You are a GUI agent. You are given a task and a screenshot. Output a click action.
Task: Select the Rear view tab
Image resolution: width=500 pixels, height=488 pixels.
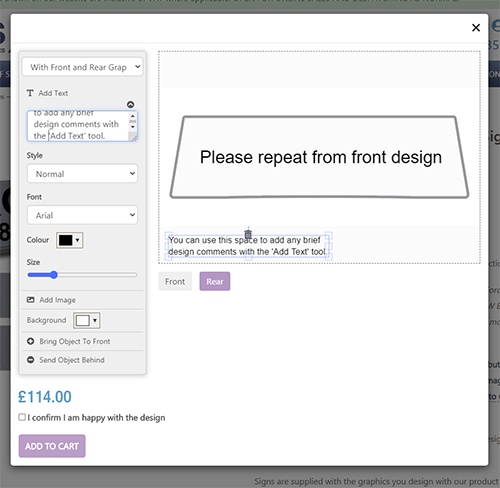click(x=215, y=281)
